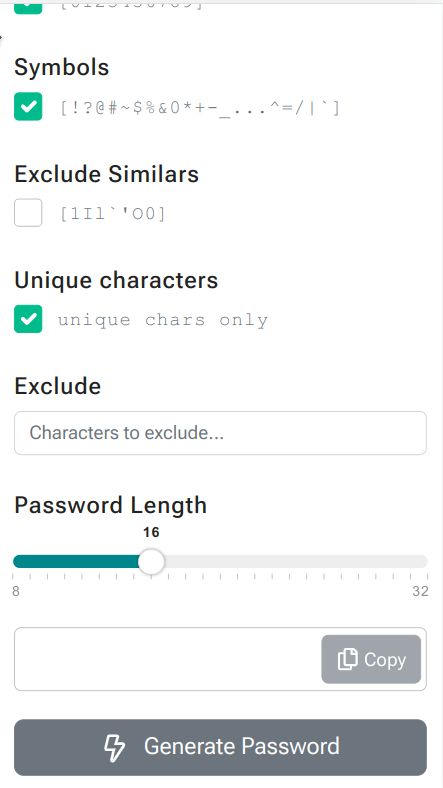Uncheck the Symbols checkbox
443x788 pixels.
coord(28,107)
